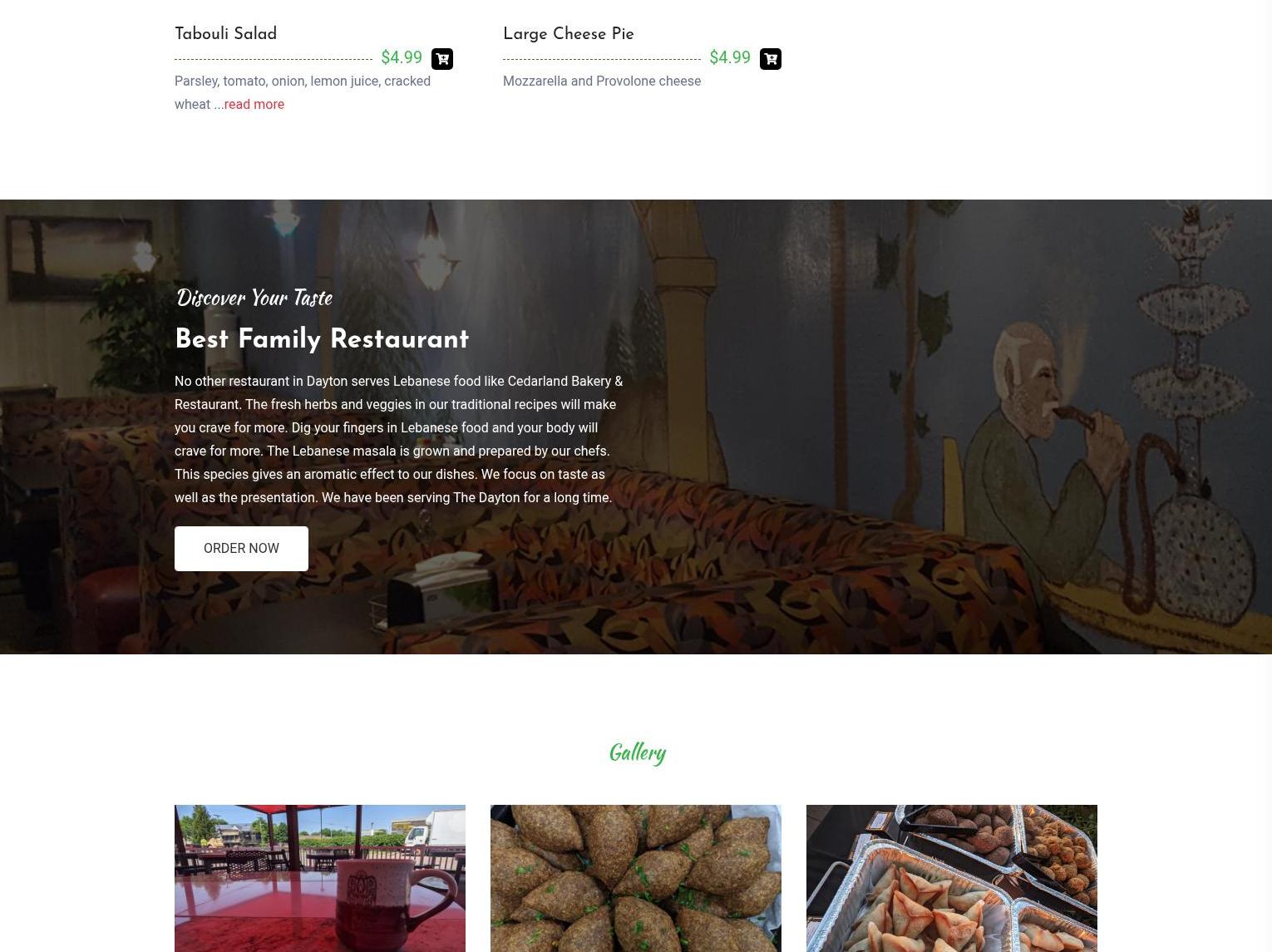Viewport: 1272px width, 952px height.
Task: Click the ORDER NOW button
Action: [241, 549]
